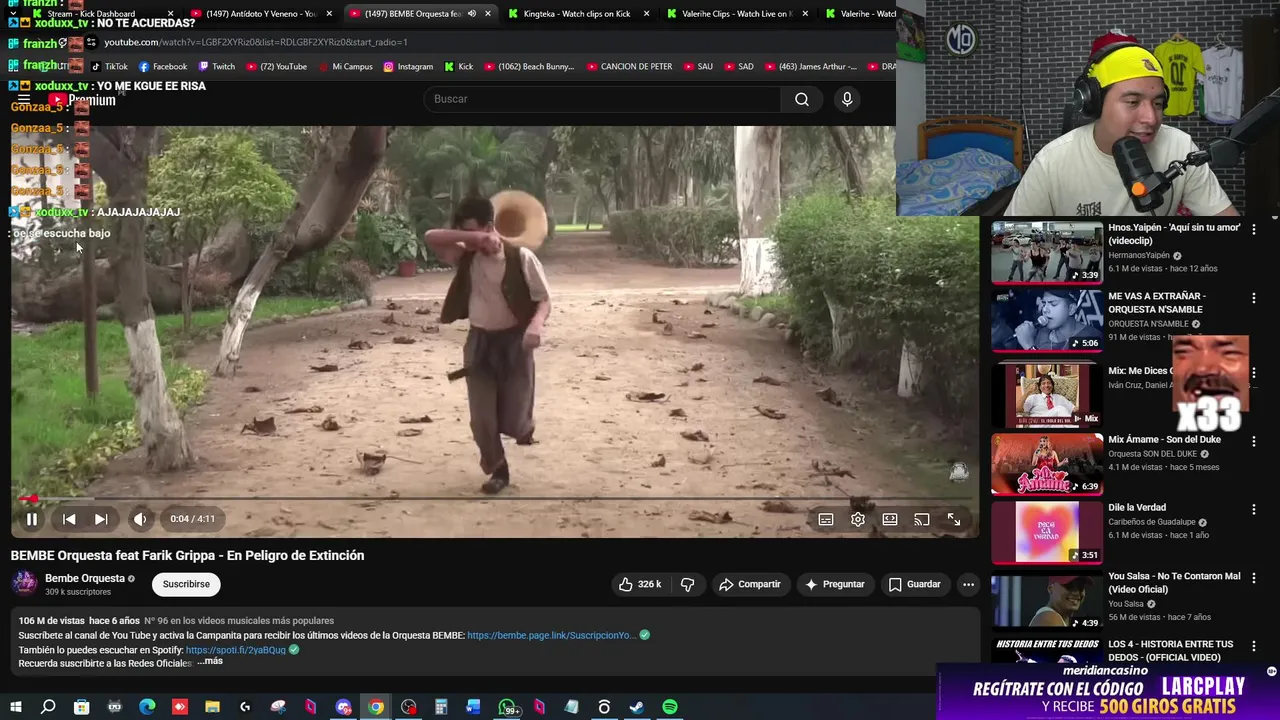Open the Instagram bookmark
Viewport: 1280px width, 720px height.
[408, 67]
